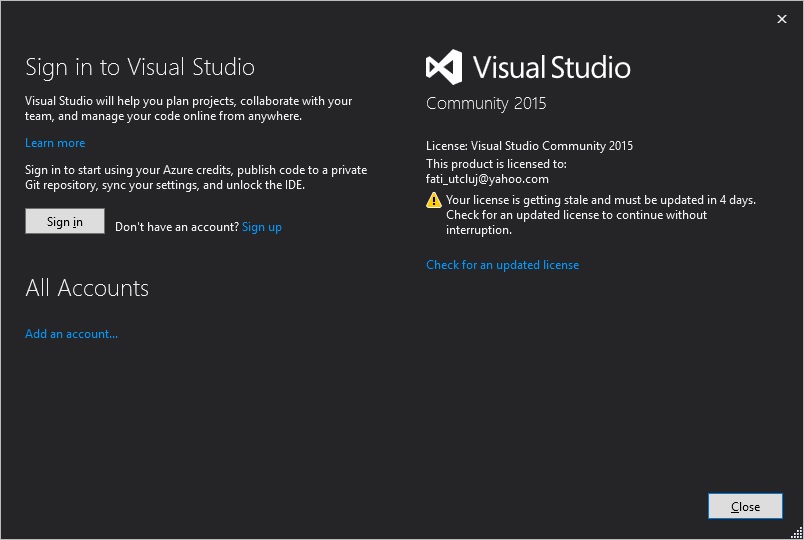Click 'License: Visual Studio Community 2015' text
The height and width of the screenshot is (540, 804).
coord(529,146)
